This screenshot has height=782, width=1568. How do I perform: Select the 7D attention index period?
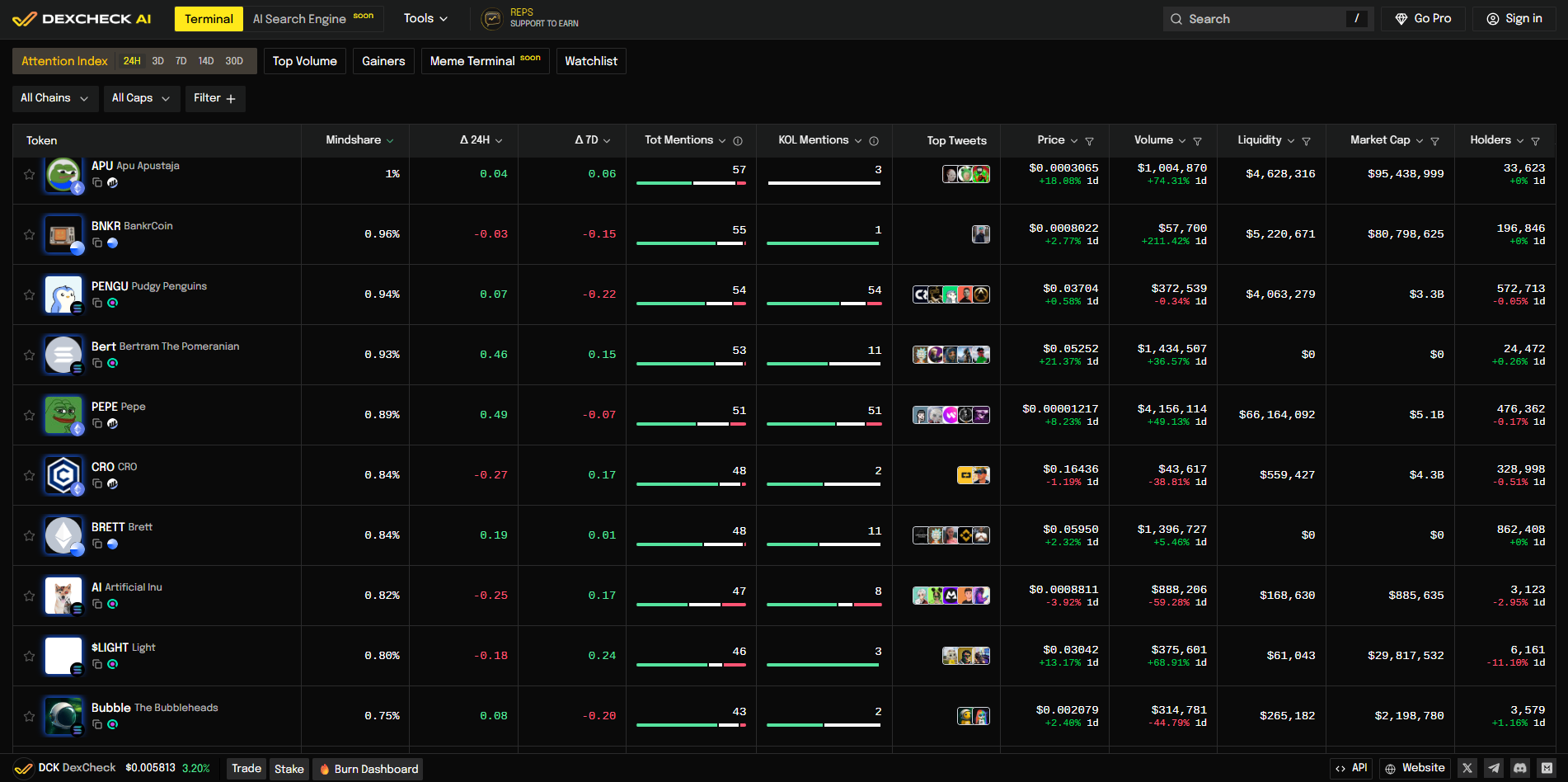[181, 61]
